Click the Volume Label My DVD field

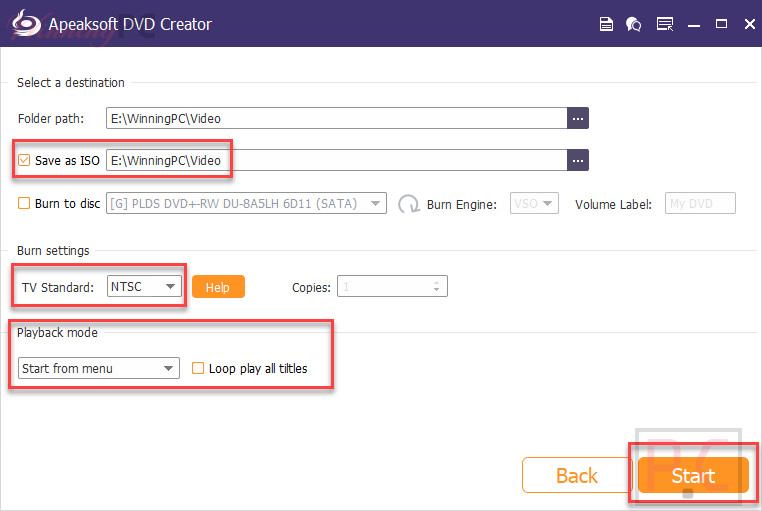pos(700,204)
